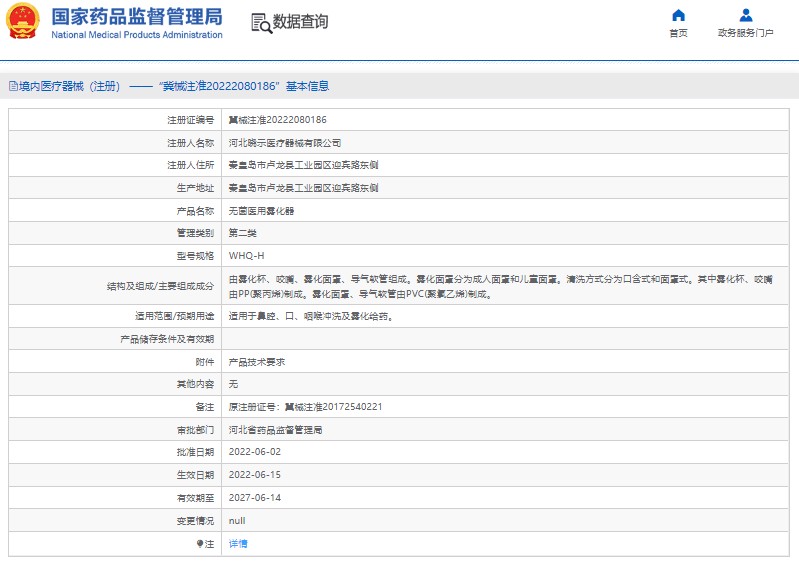Click the expiry date 2027-06-14

[x=255, y=498]
